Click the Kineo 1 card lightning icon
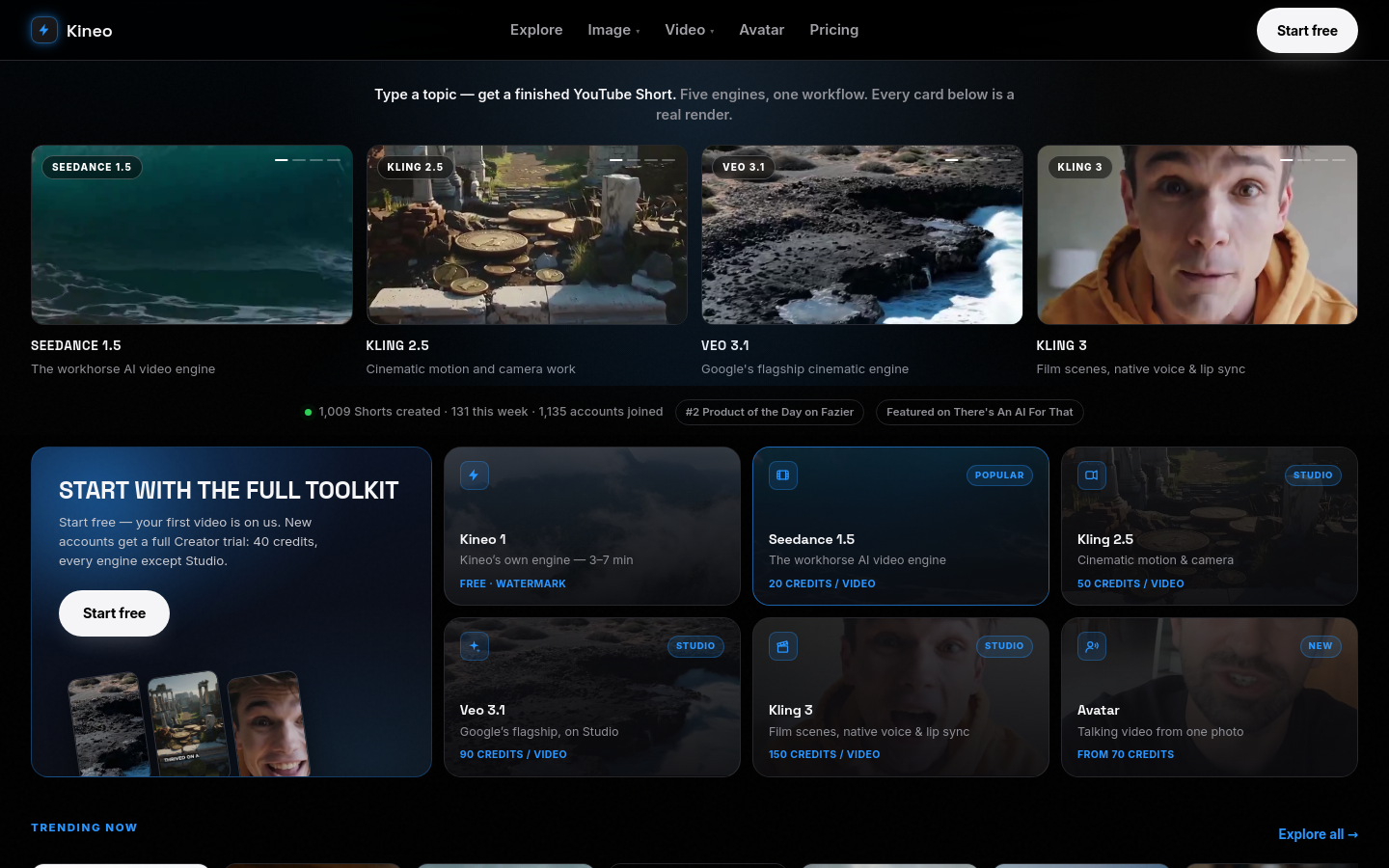The width and height of the screenshot is (1389, 868). click(x=474, y=475)
